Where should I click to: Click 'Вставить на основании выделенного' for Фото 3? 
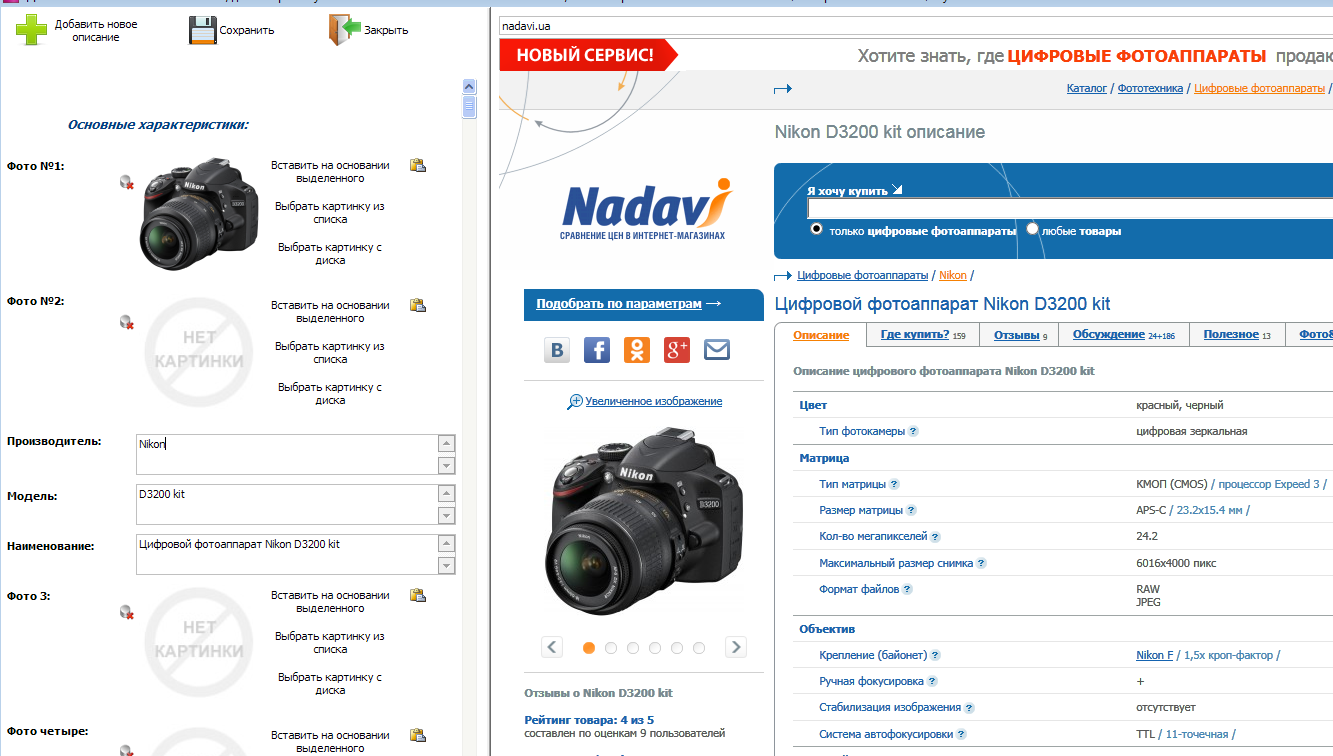click(x=330, y=601)
